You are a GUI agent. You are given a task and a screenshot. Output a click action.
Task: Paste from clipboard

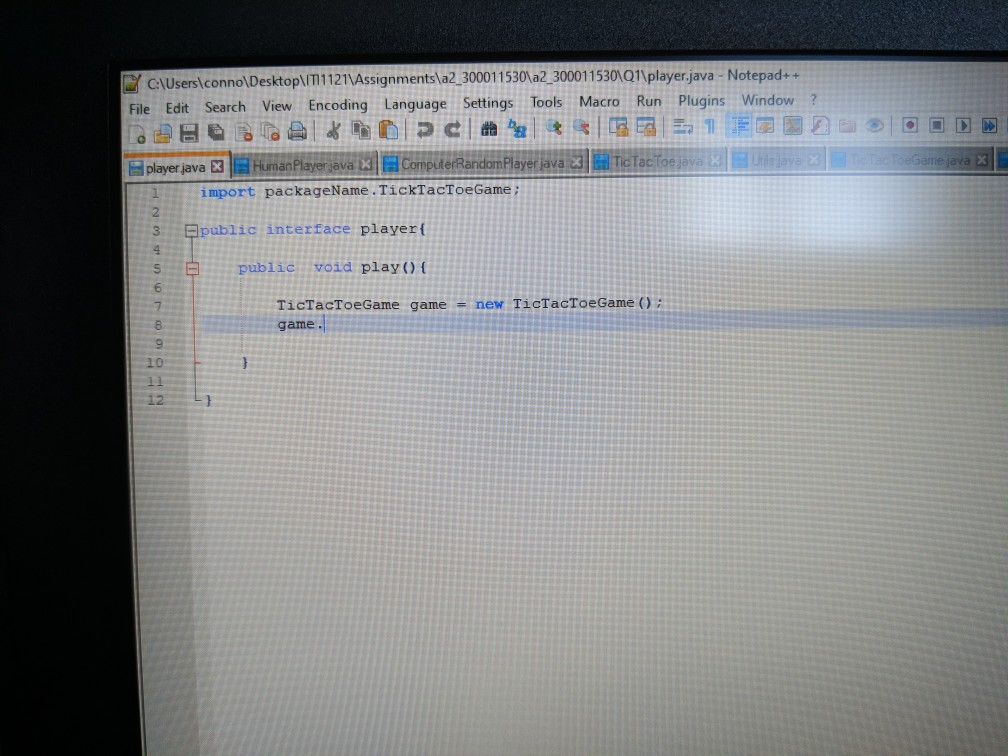point(388,128)
